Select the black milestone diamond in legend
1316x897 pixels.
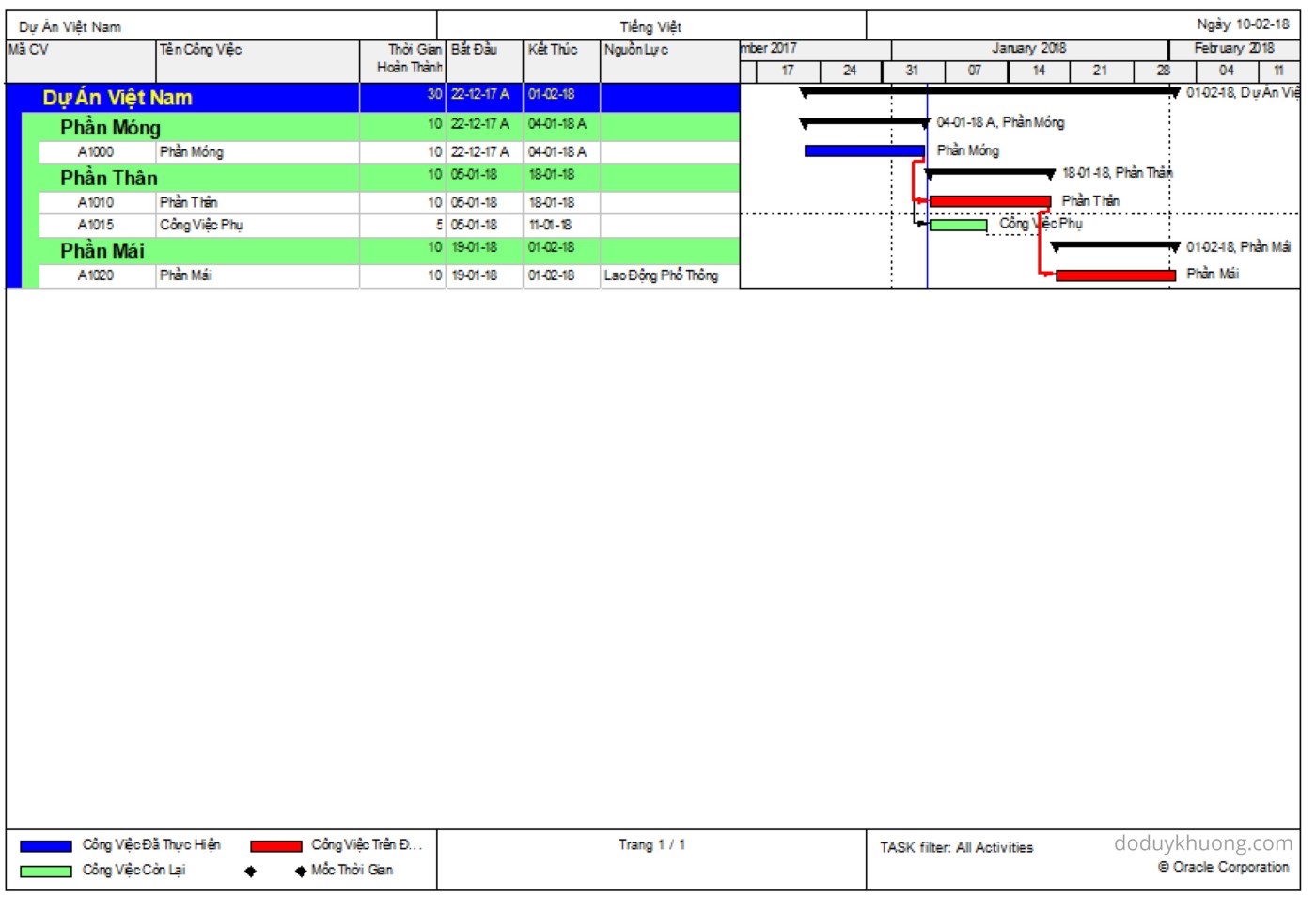tap(250, 872)
